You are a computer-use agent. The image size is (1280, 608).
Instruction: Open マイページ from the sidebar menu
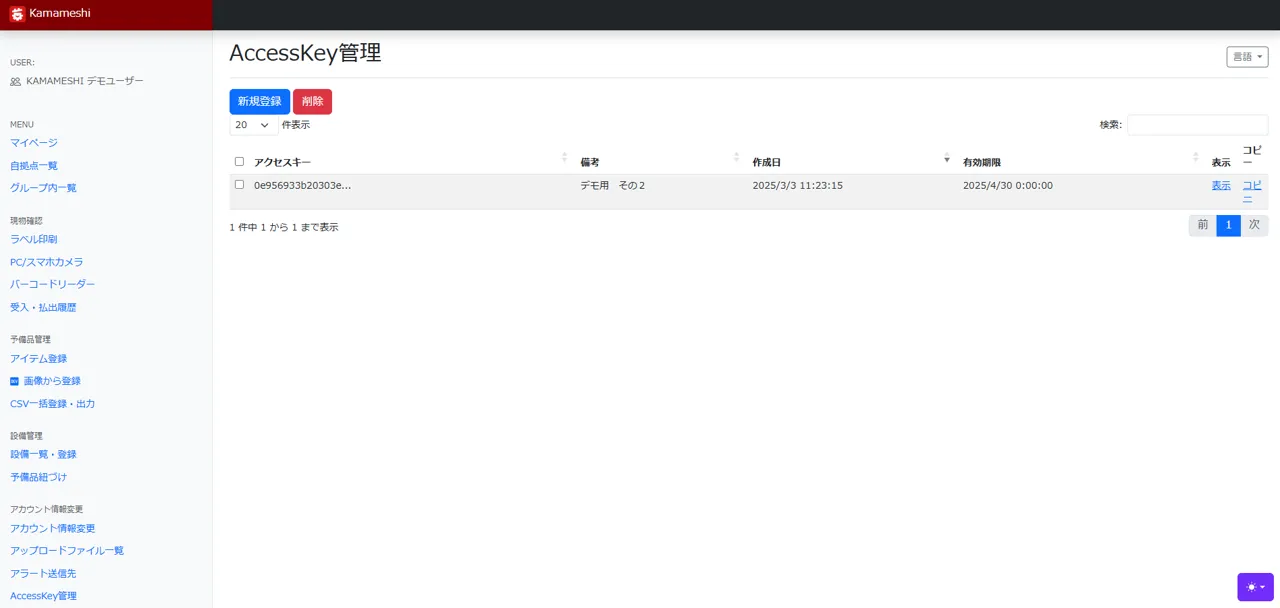(33, 142)
